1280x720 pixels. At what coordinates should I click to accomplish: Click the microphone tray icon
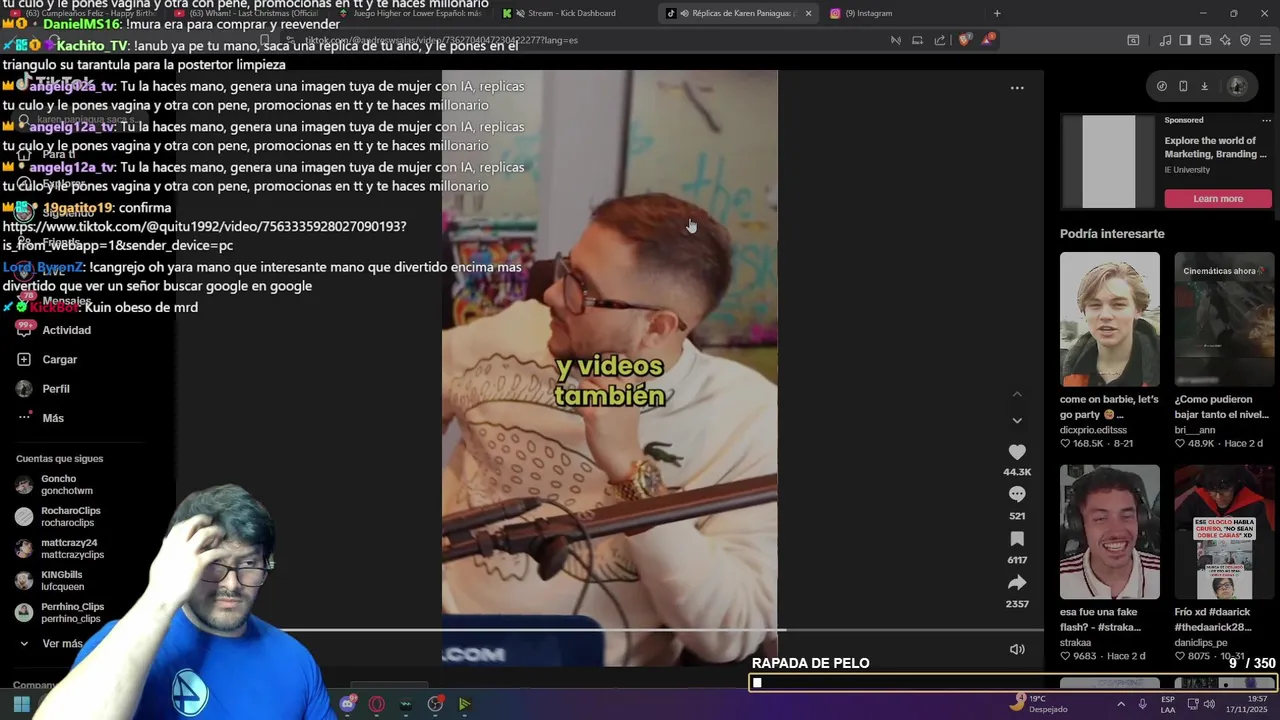[1142, 704]
